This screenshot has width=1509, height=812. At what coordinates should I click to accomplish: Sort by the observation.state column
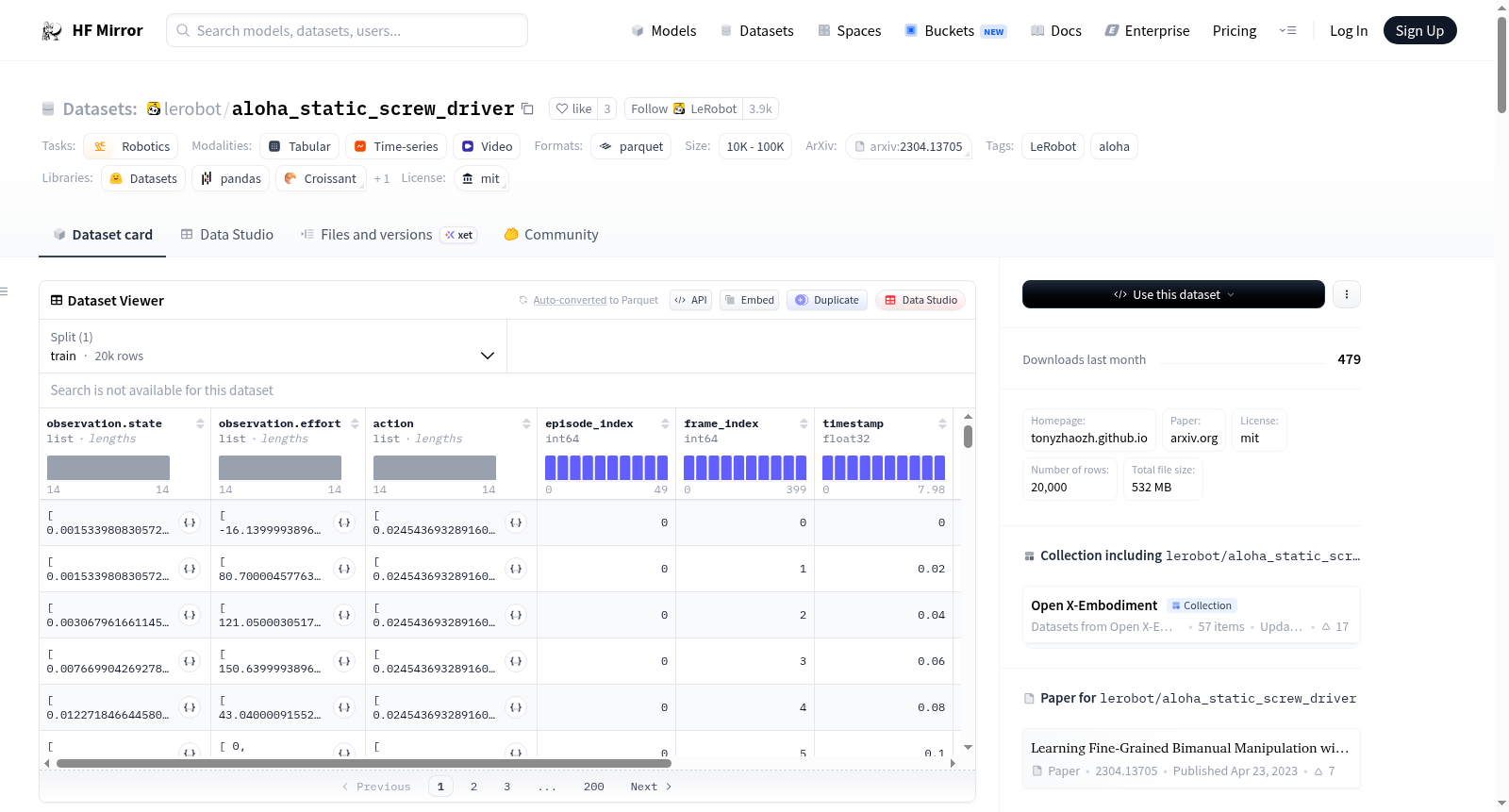tap(200, 424)
